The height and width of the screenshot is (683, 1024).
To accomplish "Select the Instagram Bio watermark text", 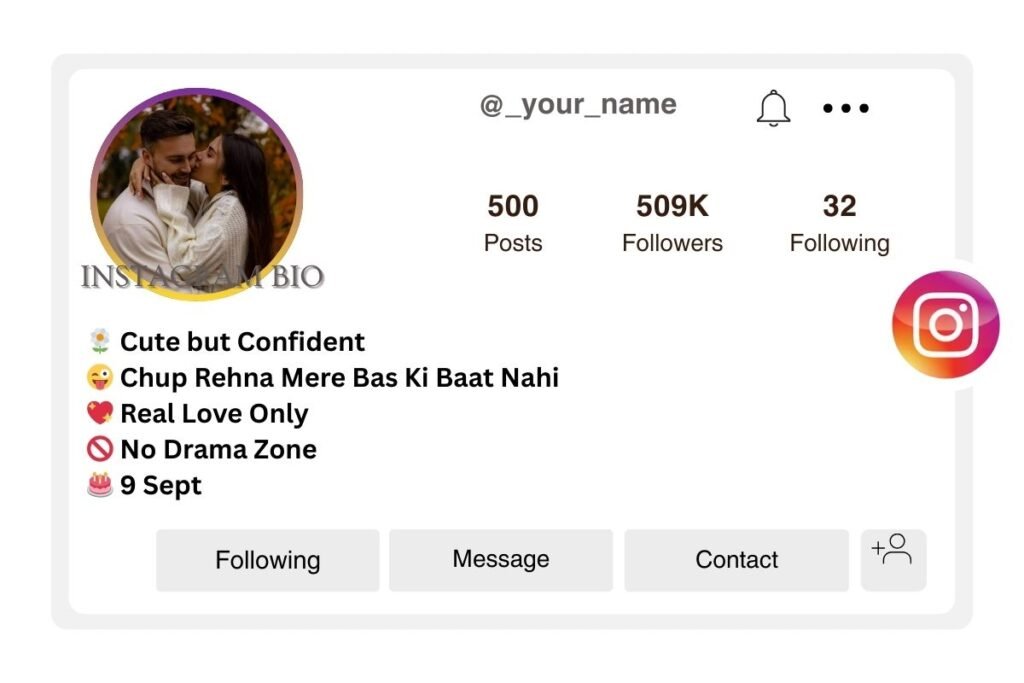I will click(202, 276).
